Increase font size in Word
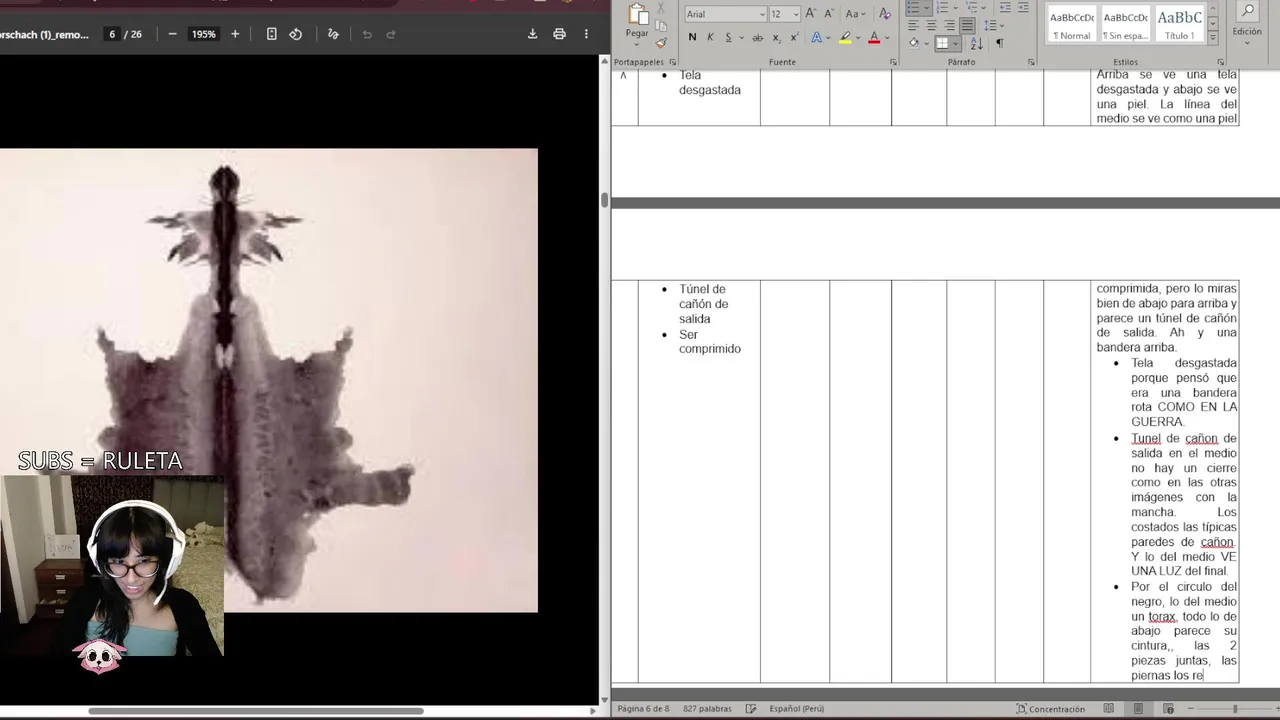1280x720 pixels. pyautogui.click(x=811, y=14)
